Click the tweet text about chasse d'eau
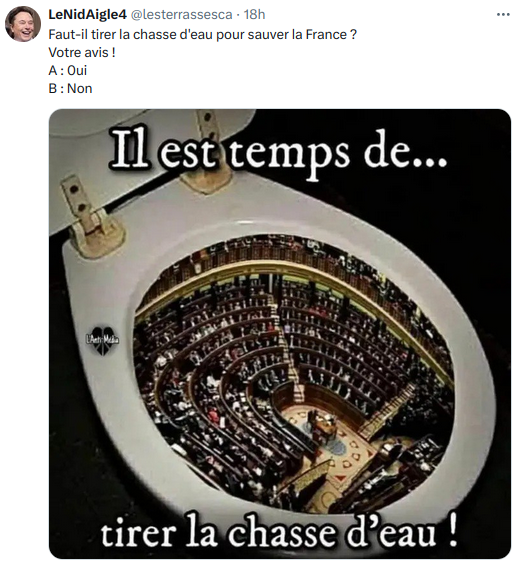Image resolution: width=518 pixels, height=566 pixels. (203, 34)
